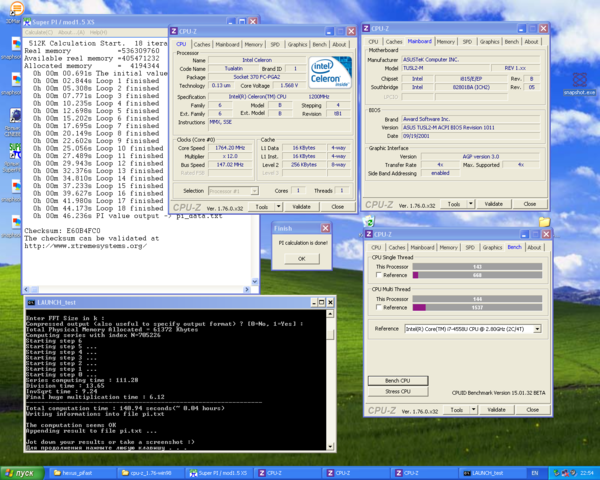Open SPD tab in Mainboard CPU-Z window
The image size is (600, 480).
467,42
